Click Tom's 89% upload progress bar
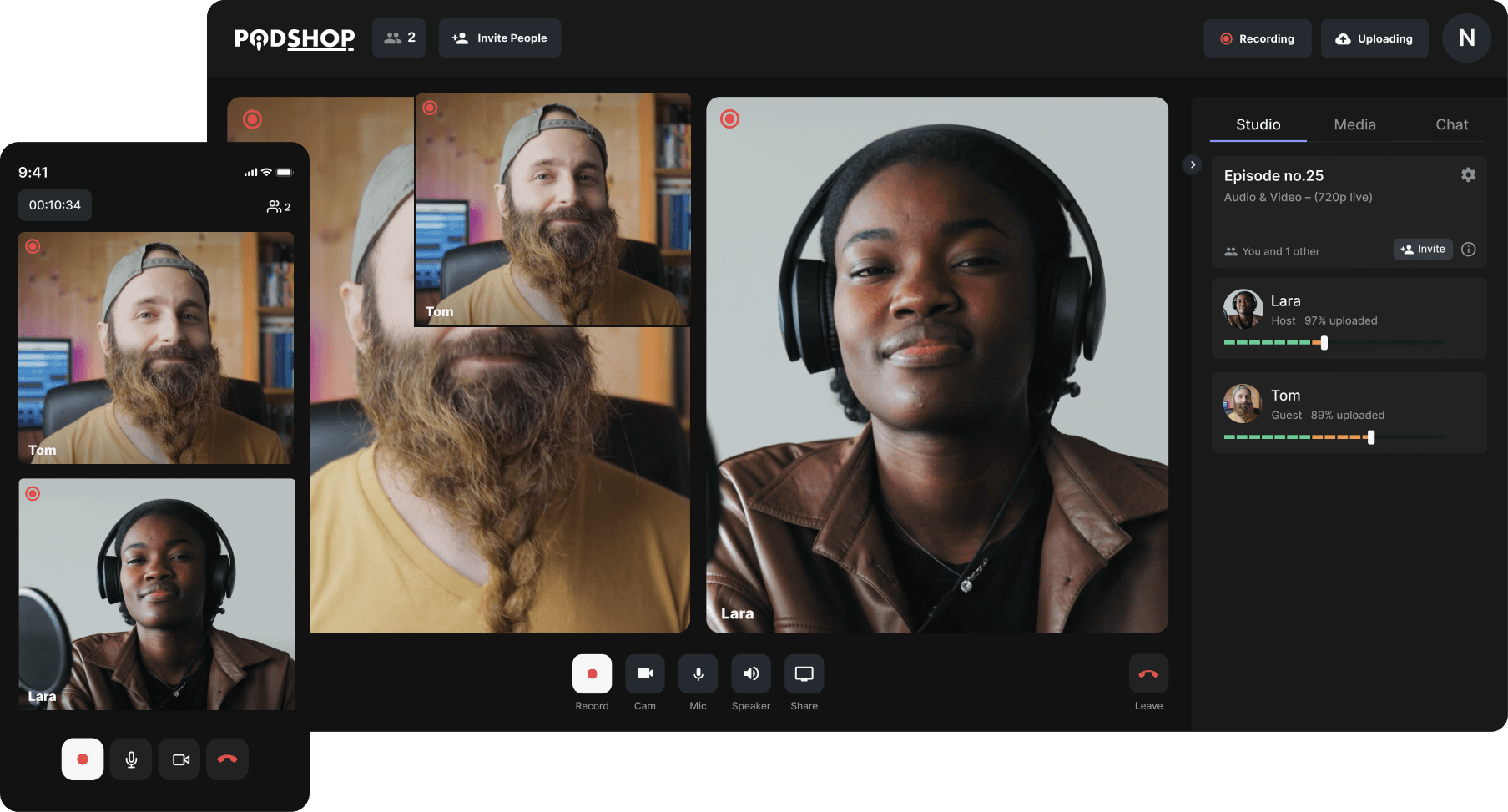This screenshot has height=812, width=1508. (1334, 436)
